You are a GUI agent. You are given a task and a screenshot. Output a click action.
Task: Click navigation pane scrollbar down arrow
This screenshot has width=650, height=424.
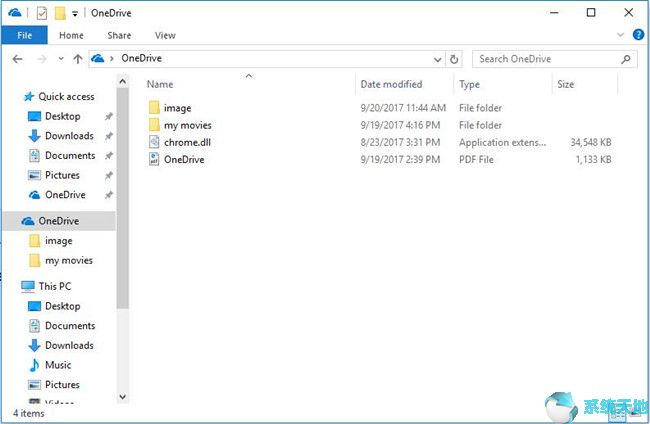tap(123, 397)
